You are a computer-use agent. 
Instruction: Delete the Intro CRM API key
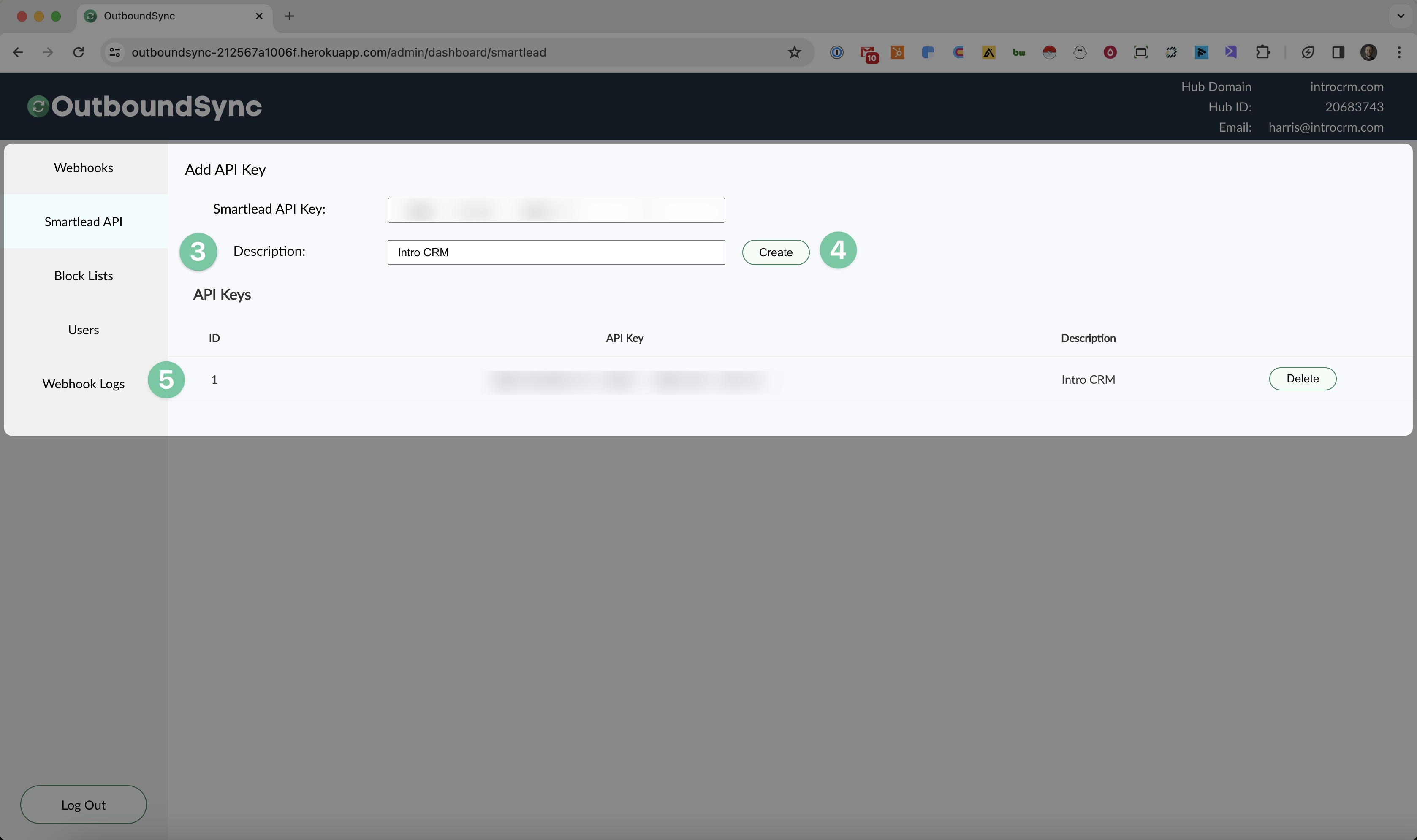(x=1303, y=379)
